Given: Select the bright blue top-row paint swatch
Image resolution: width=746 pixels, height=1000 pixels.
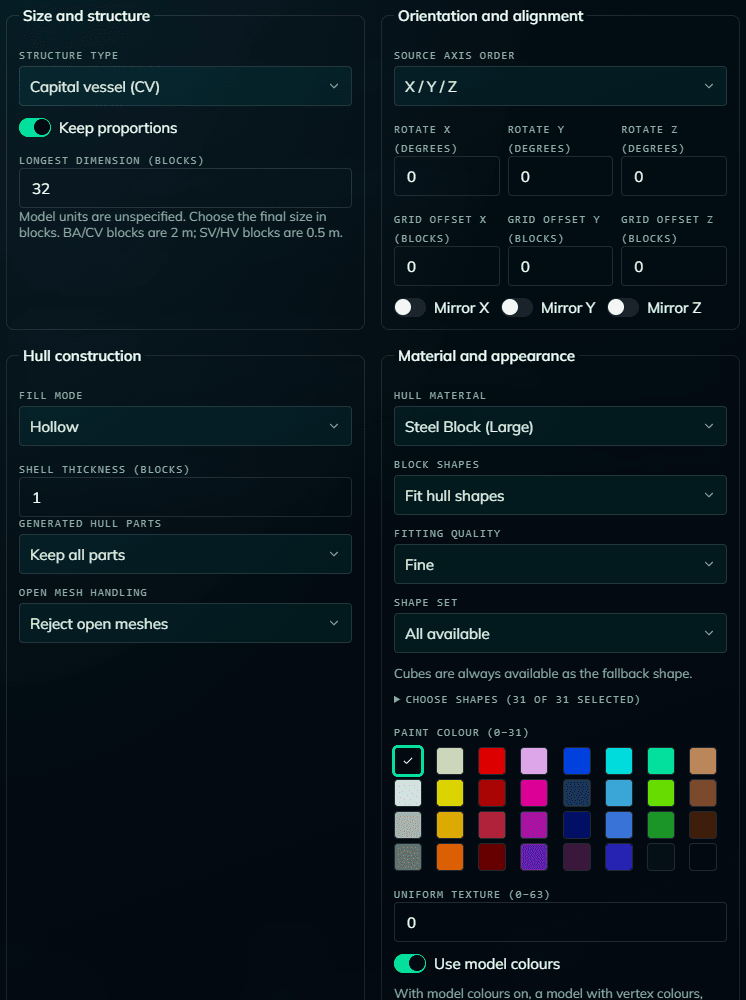Looking at the screenshot, I should [577, 761].
